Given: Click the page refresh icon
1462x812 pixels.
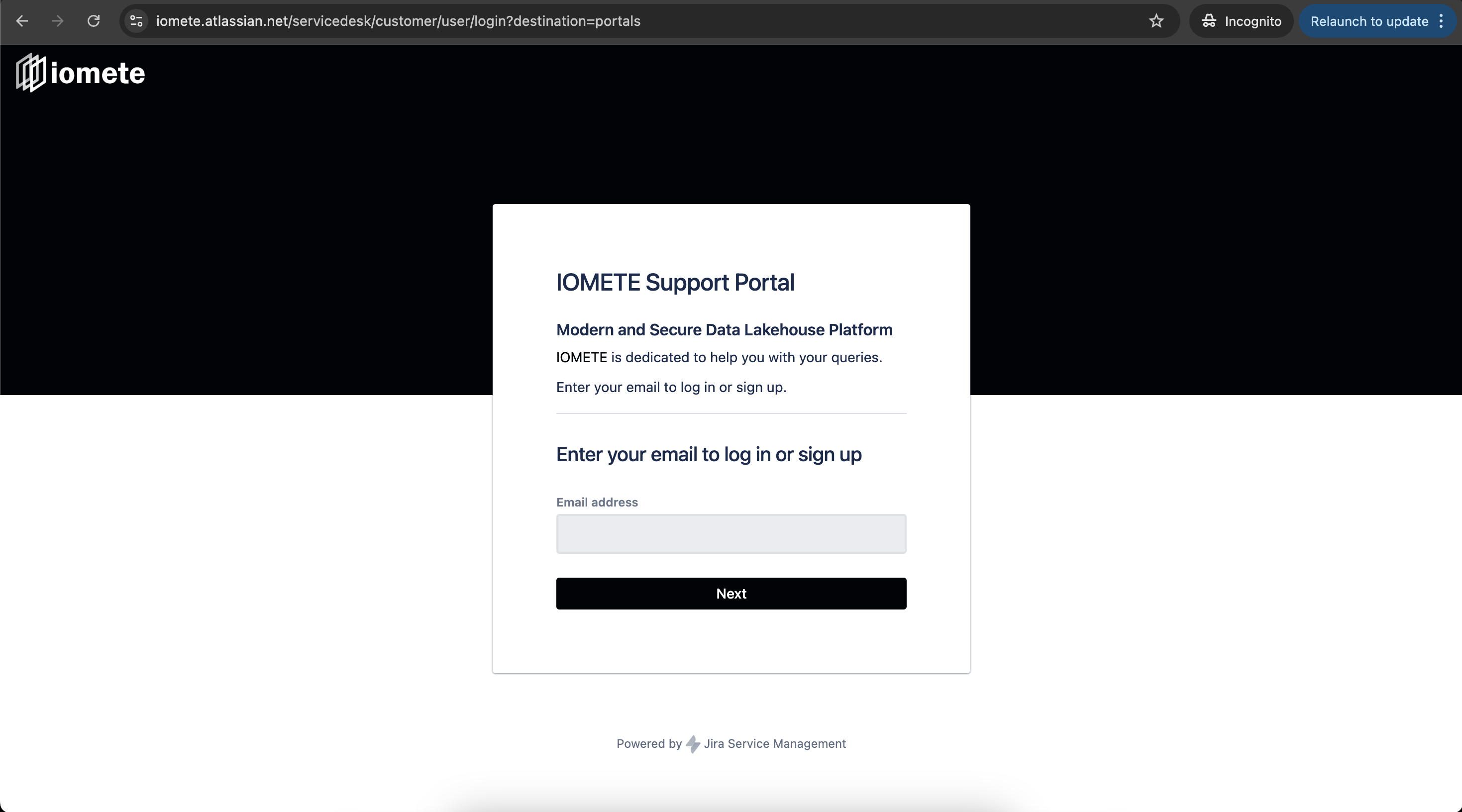Looking at the screenshot, I should 94,20.
